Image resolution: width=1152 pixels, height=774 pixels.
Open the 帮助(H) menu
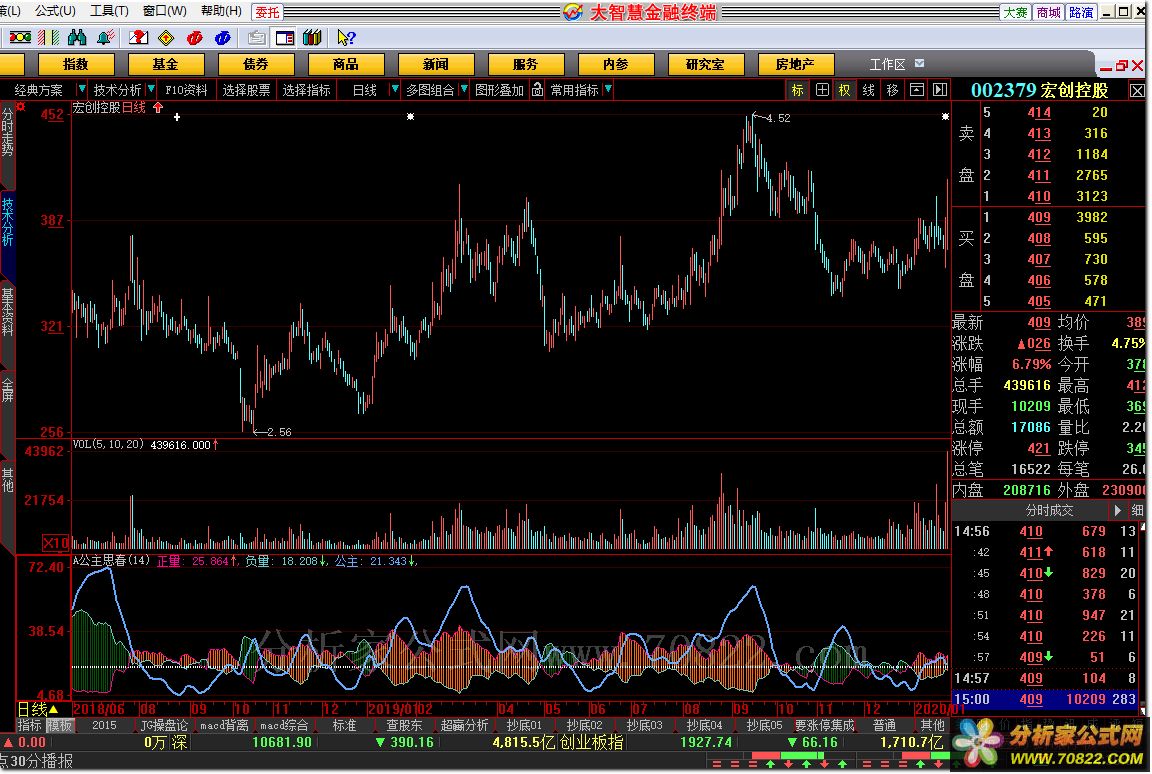[x=221, y=11]
